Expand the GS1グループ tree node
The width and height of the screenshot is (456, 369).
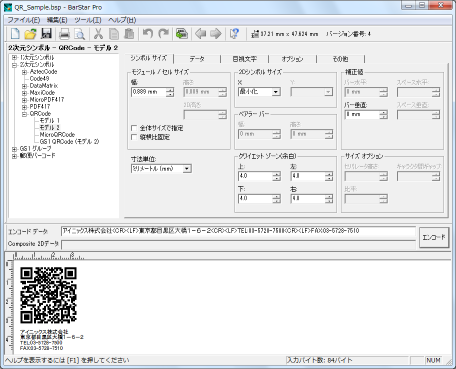(14, 149)
